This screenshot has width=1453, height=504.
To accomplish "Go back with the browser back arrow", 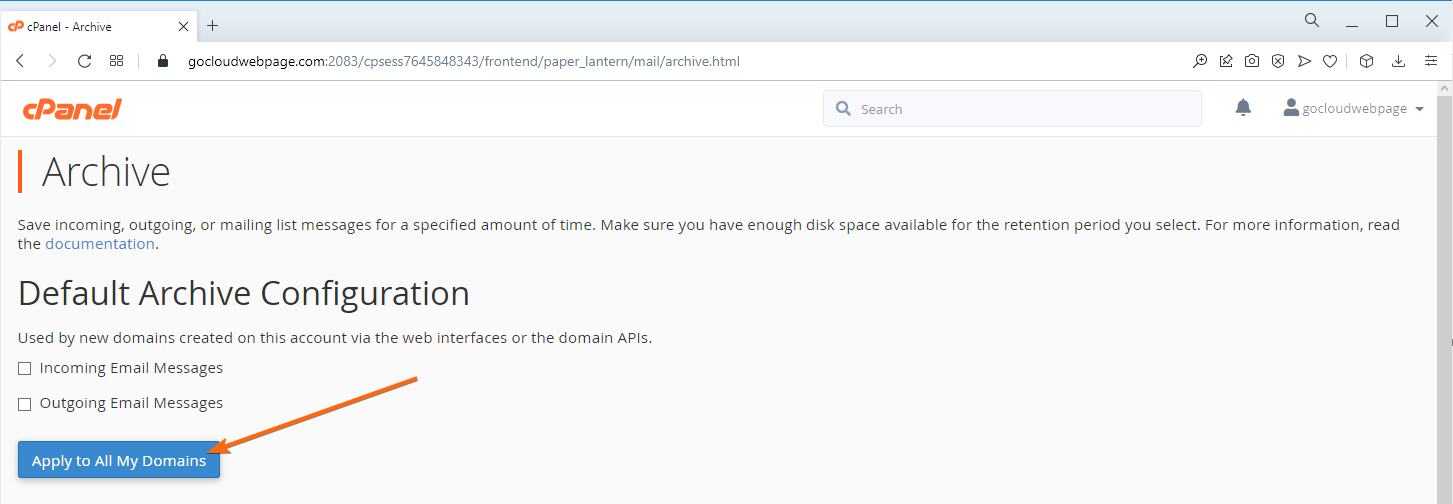I will pyautogui.click(x=20, y=61).
